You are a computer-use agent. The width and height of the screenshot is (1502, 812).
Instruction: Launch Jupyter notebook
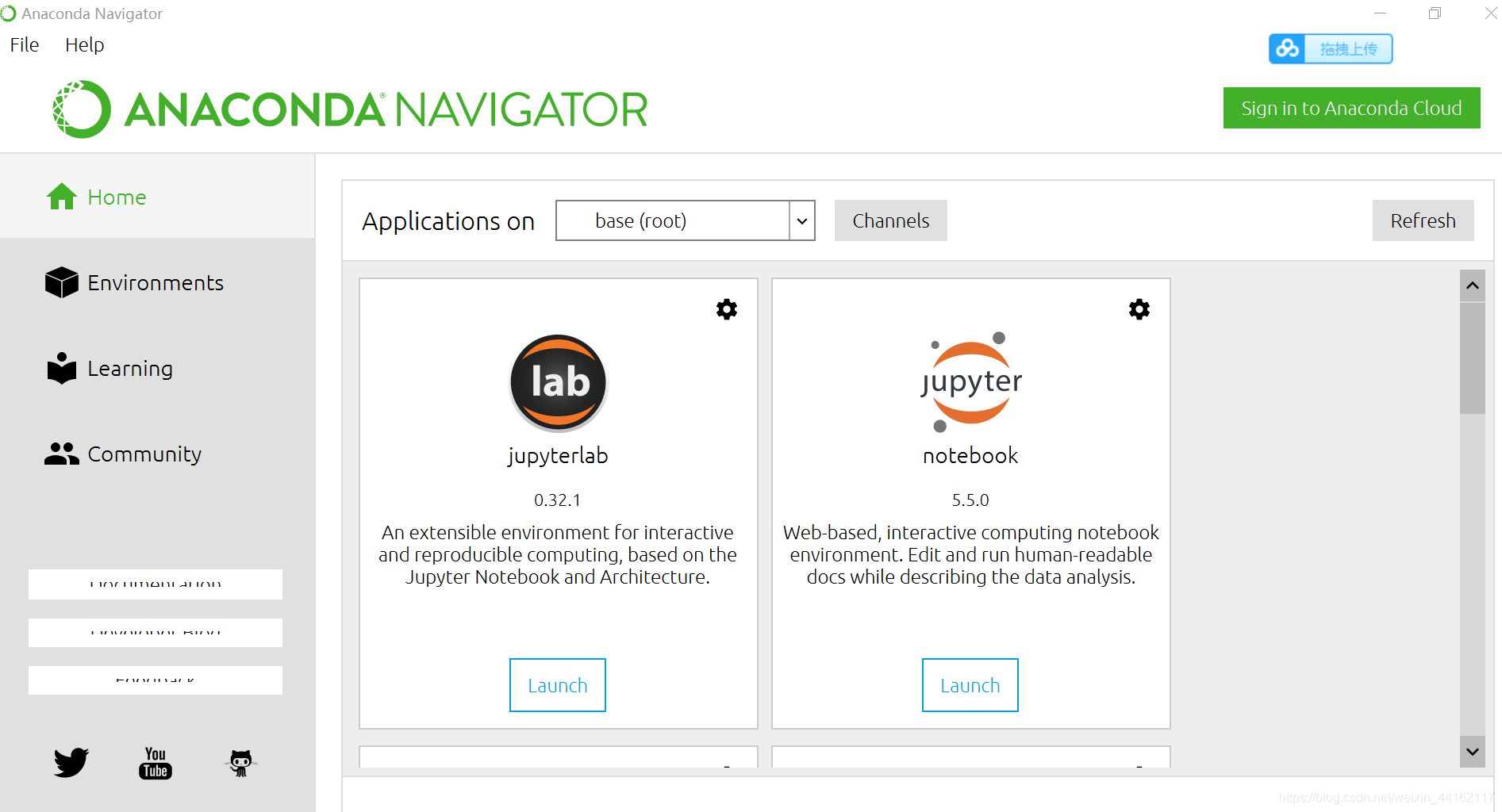pyautogui.click(x=970, y=685)
